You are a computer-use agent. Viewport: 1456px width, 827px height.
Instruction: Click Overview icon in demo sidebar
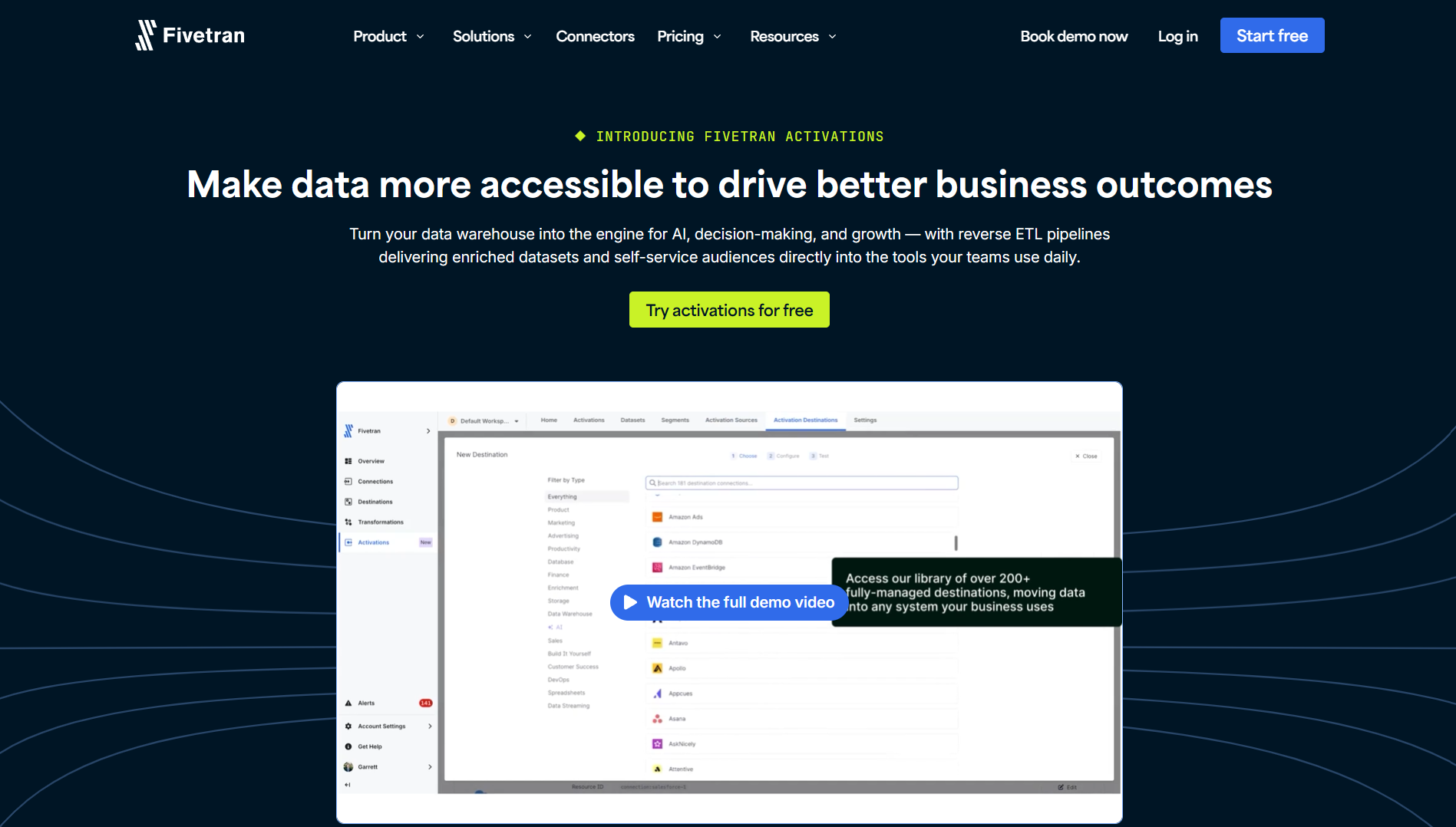(x=348, y=461)
